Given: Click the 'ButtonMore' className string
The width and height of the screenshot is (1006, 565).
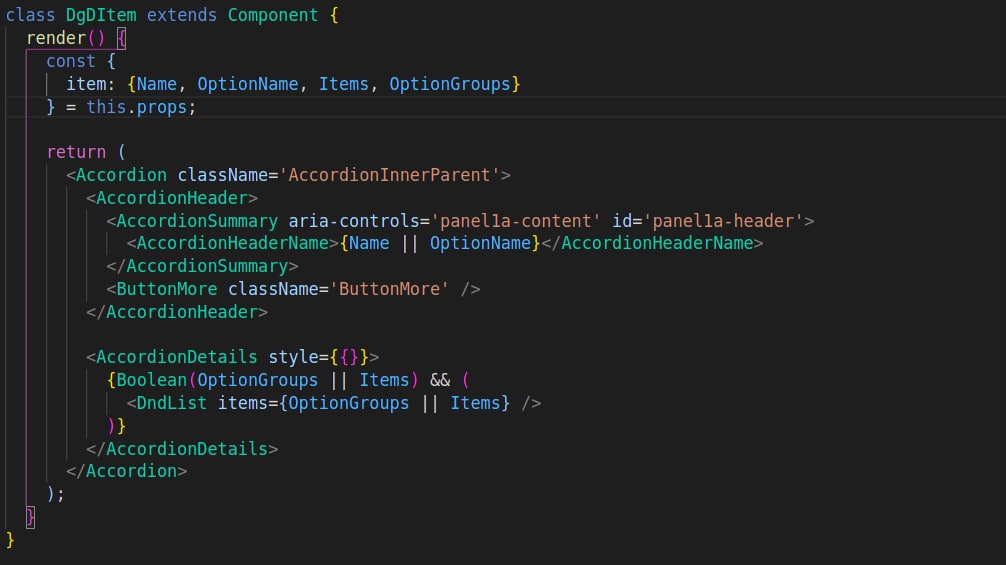Looking at the screenshot, I should point(389,289).
